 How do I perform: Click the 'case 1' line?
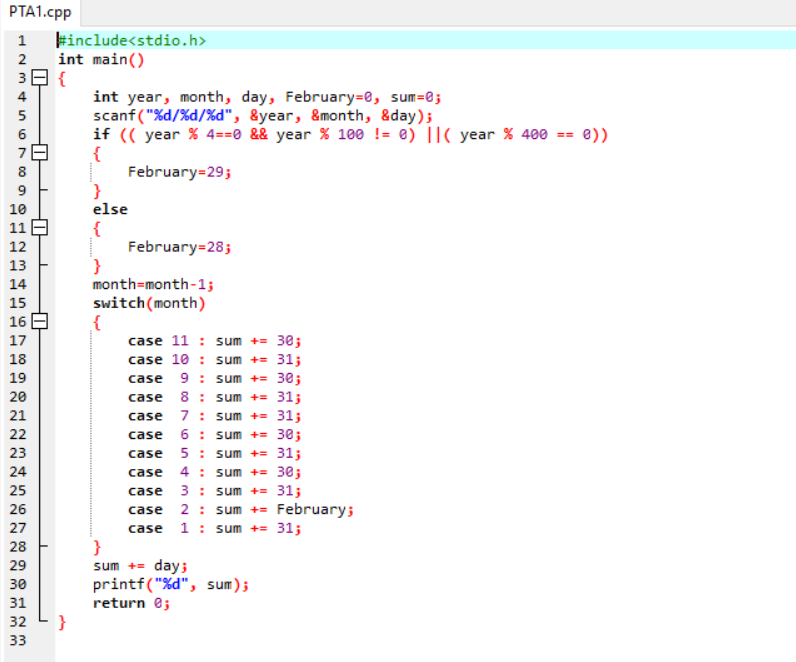click(215, 528)
